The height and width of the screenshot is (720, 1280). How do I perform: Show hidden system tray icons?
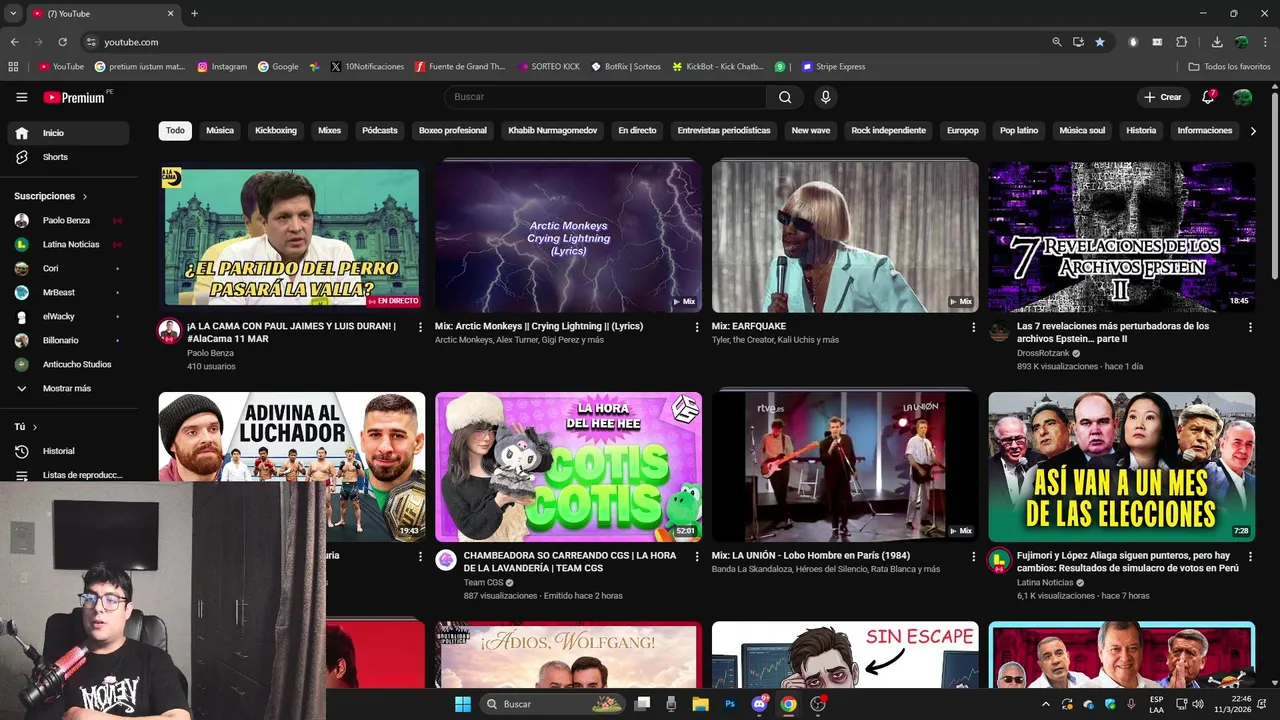(1046, 704)
